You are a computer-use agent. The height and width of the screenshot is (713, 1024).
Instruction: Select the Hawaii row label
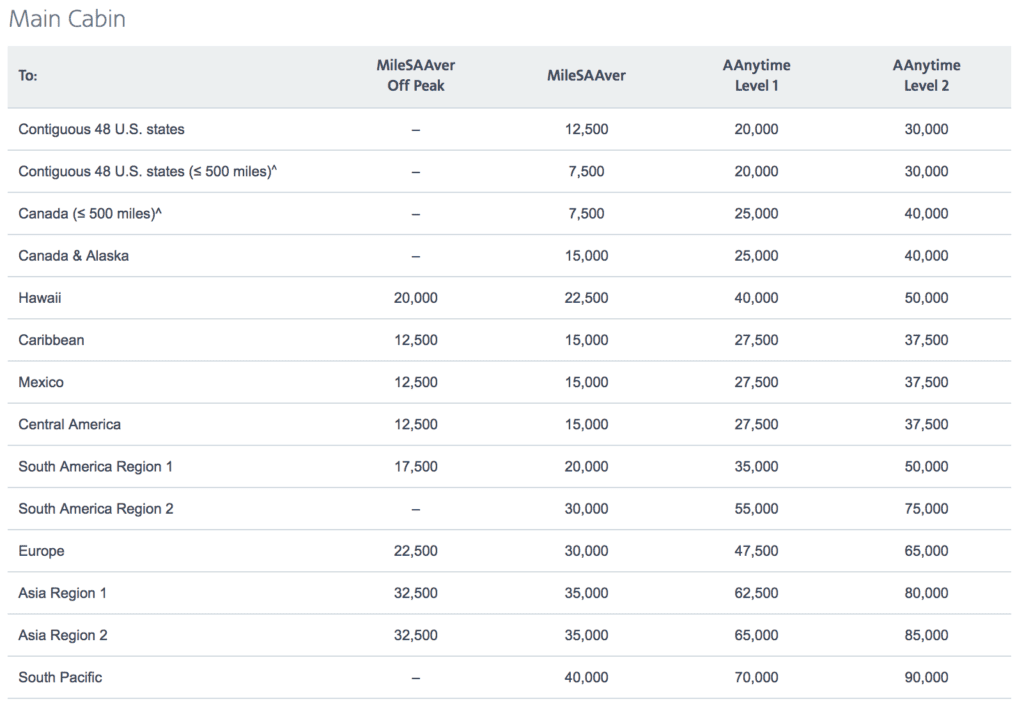click(x=41, y=298)
